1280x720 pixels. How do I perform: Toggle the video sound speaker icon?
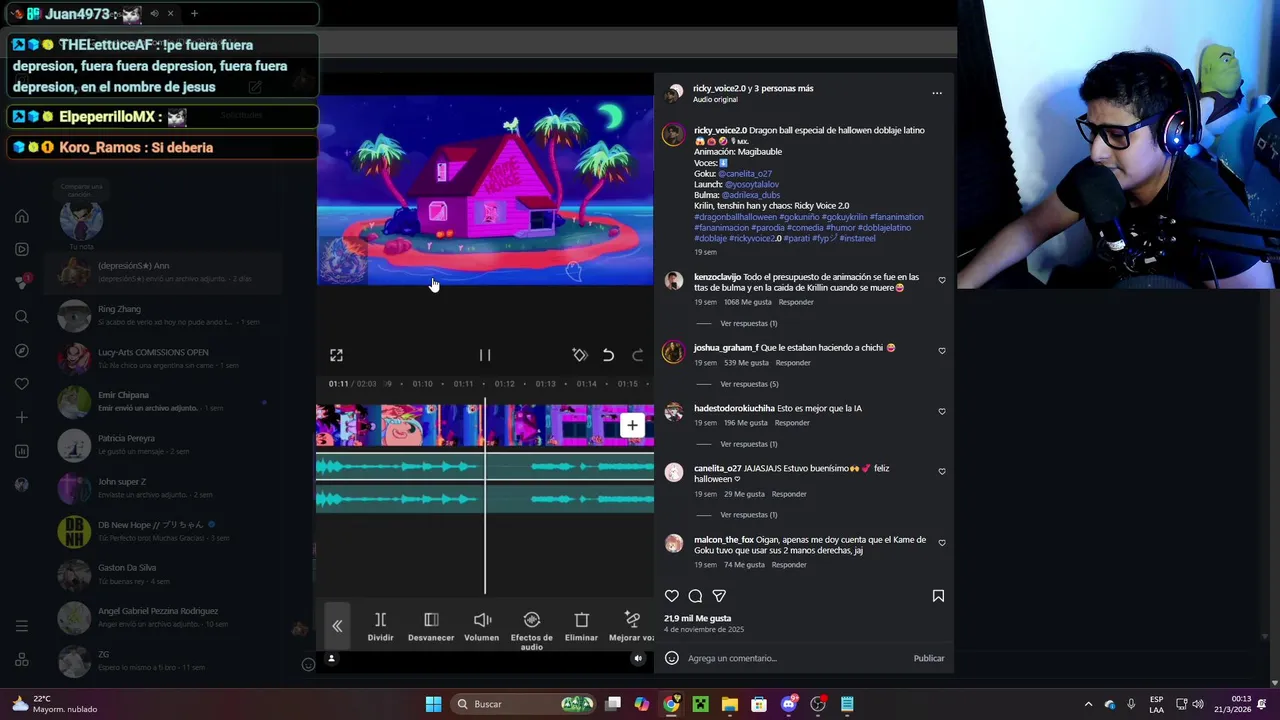coord(638,658)
